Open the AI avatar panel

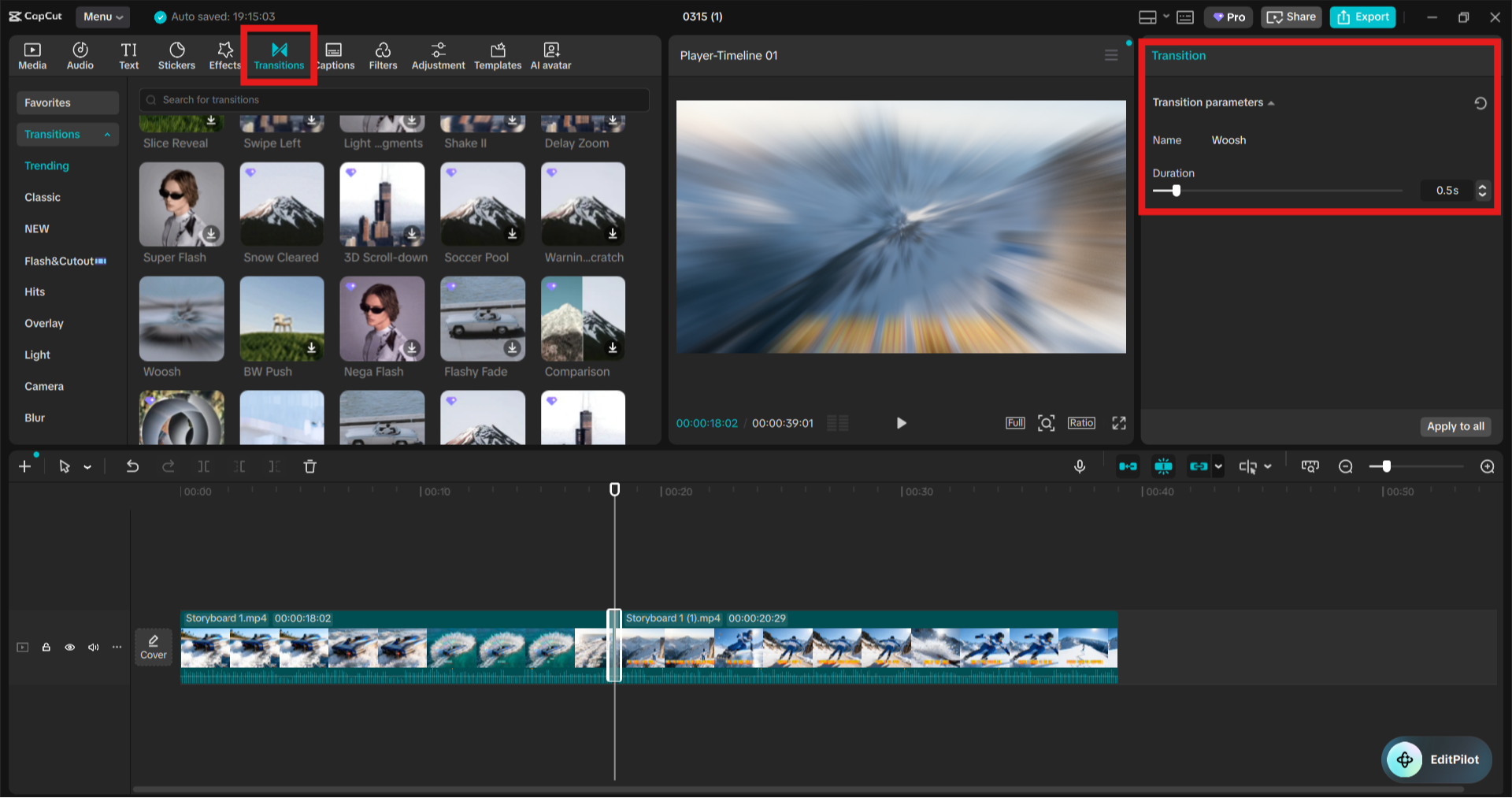pyautogui.click(x=550, y=55)
